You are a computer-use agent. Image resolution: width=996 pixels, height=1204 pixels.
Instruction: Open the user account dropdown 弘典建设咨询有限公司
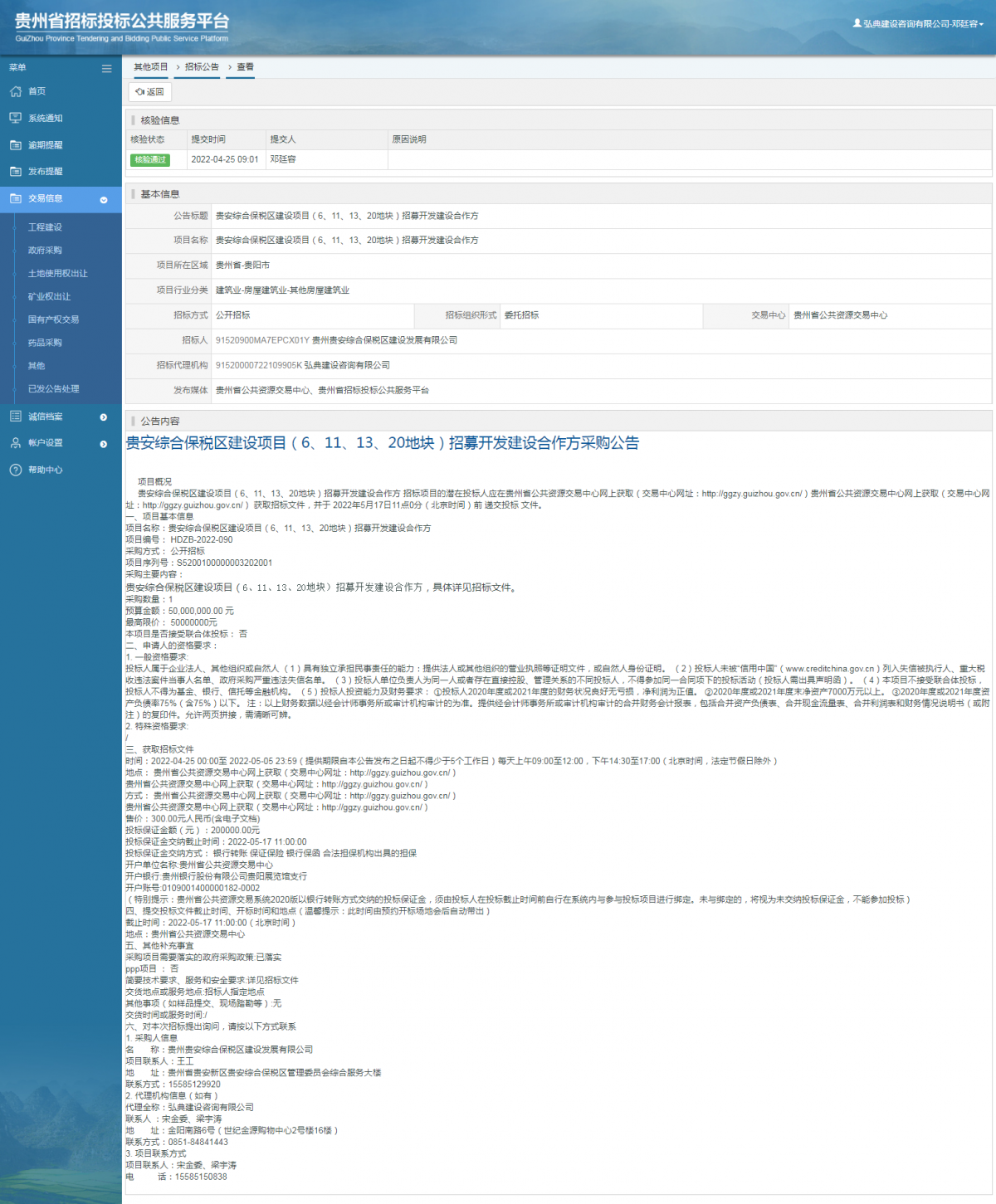(918, 23)
